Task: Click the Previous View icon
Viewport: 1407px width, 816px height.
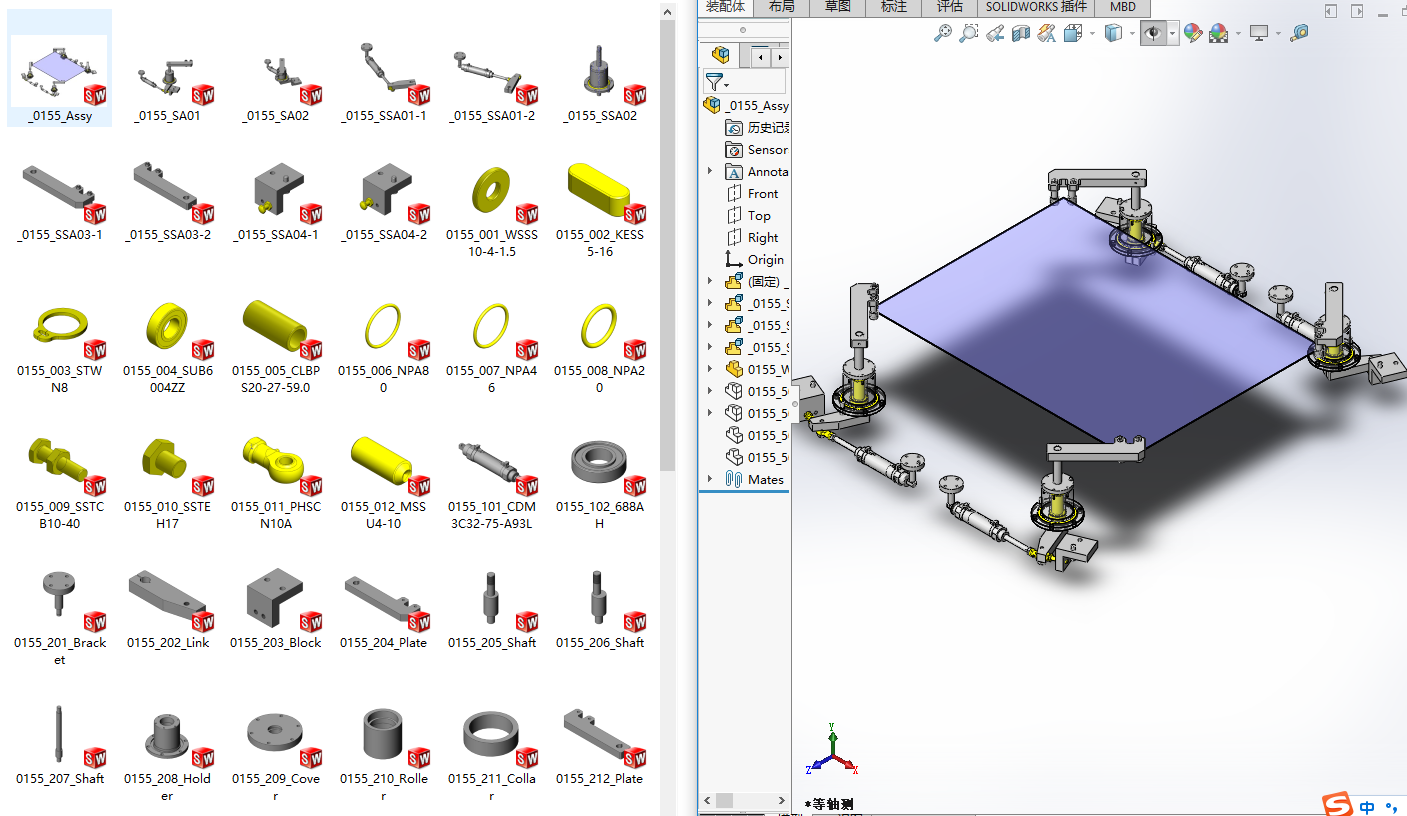Action: coord(995,33)
